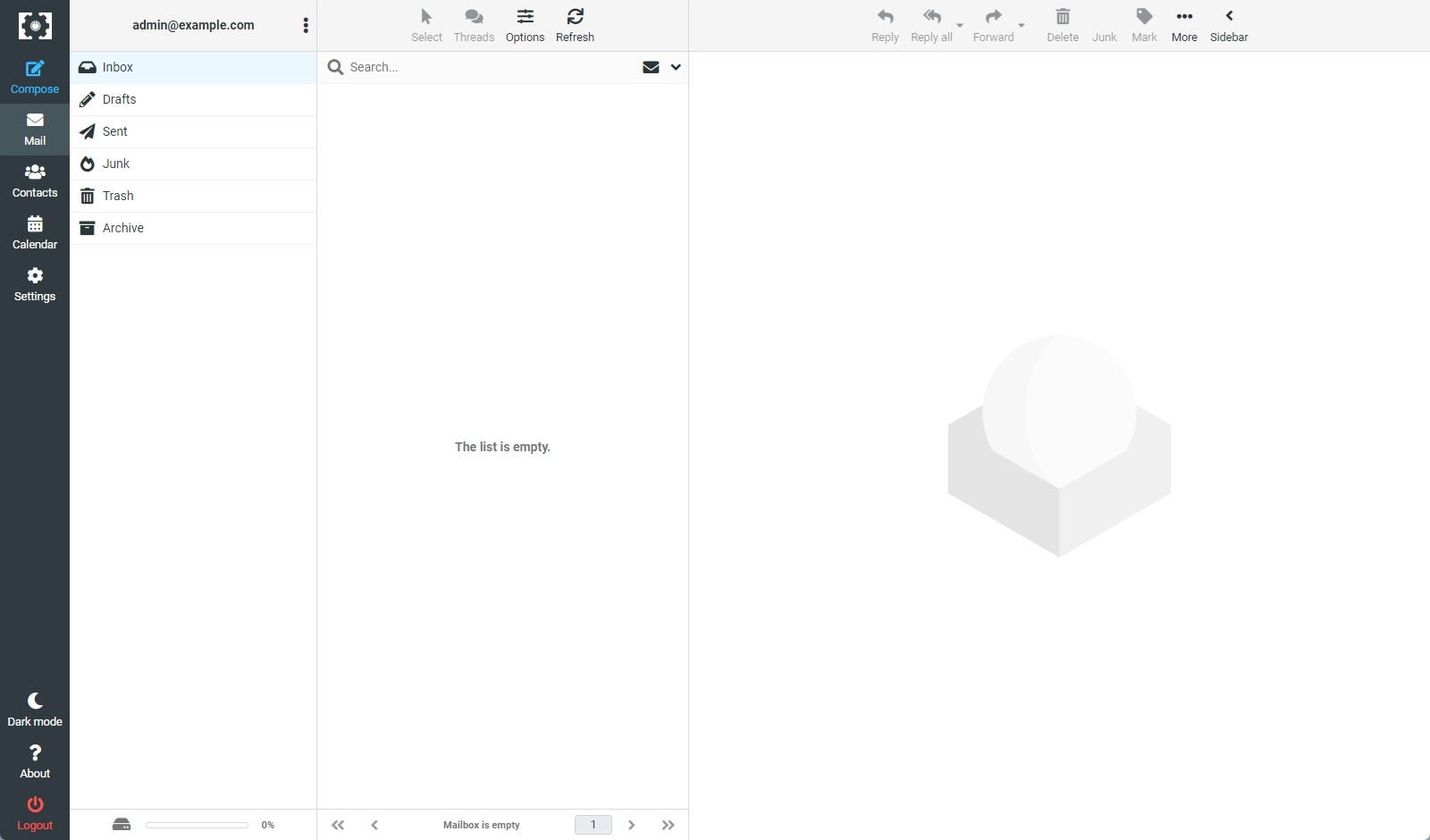Open the search options dropdown arrow
The image size is (1430, 840).
pyautogui.click(x=676, y=67)
